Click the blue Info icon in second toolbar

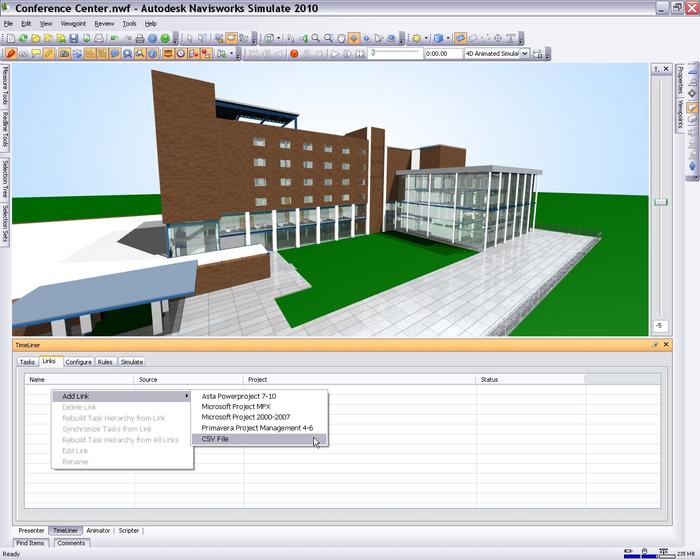point(153,53)
